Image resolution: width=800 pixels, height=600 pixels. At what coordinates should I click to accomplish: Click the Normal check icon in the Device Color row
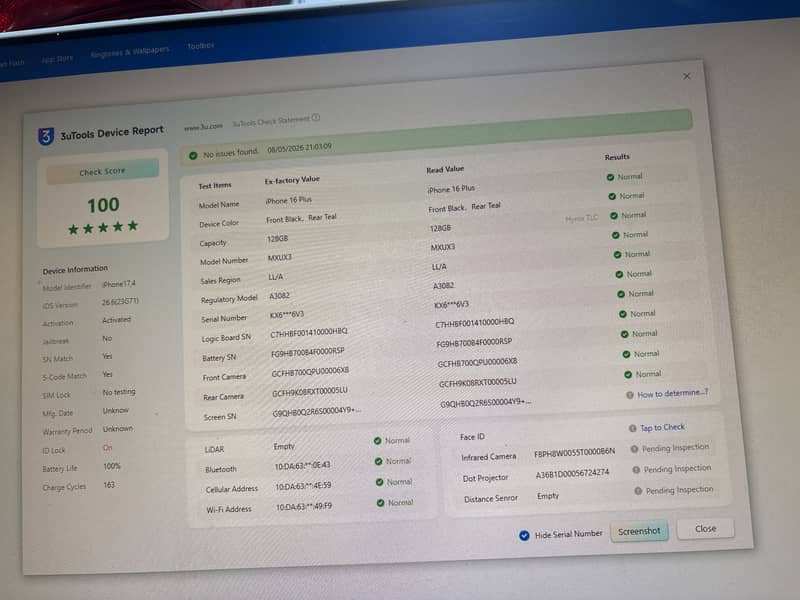[612, 196]
